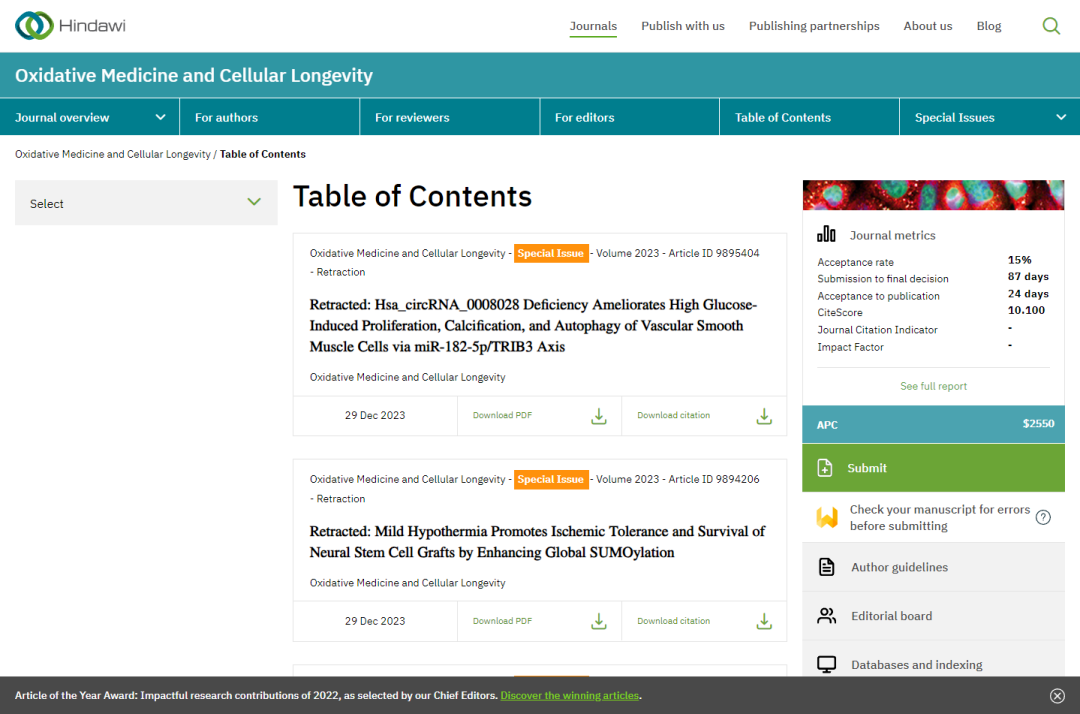Click Download citation for Hsa_circRNA article
The width and height of the screenshot is (1080, 714).
click(x=673, y=415)
